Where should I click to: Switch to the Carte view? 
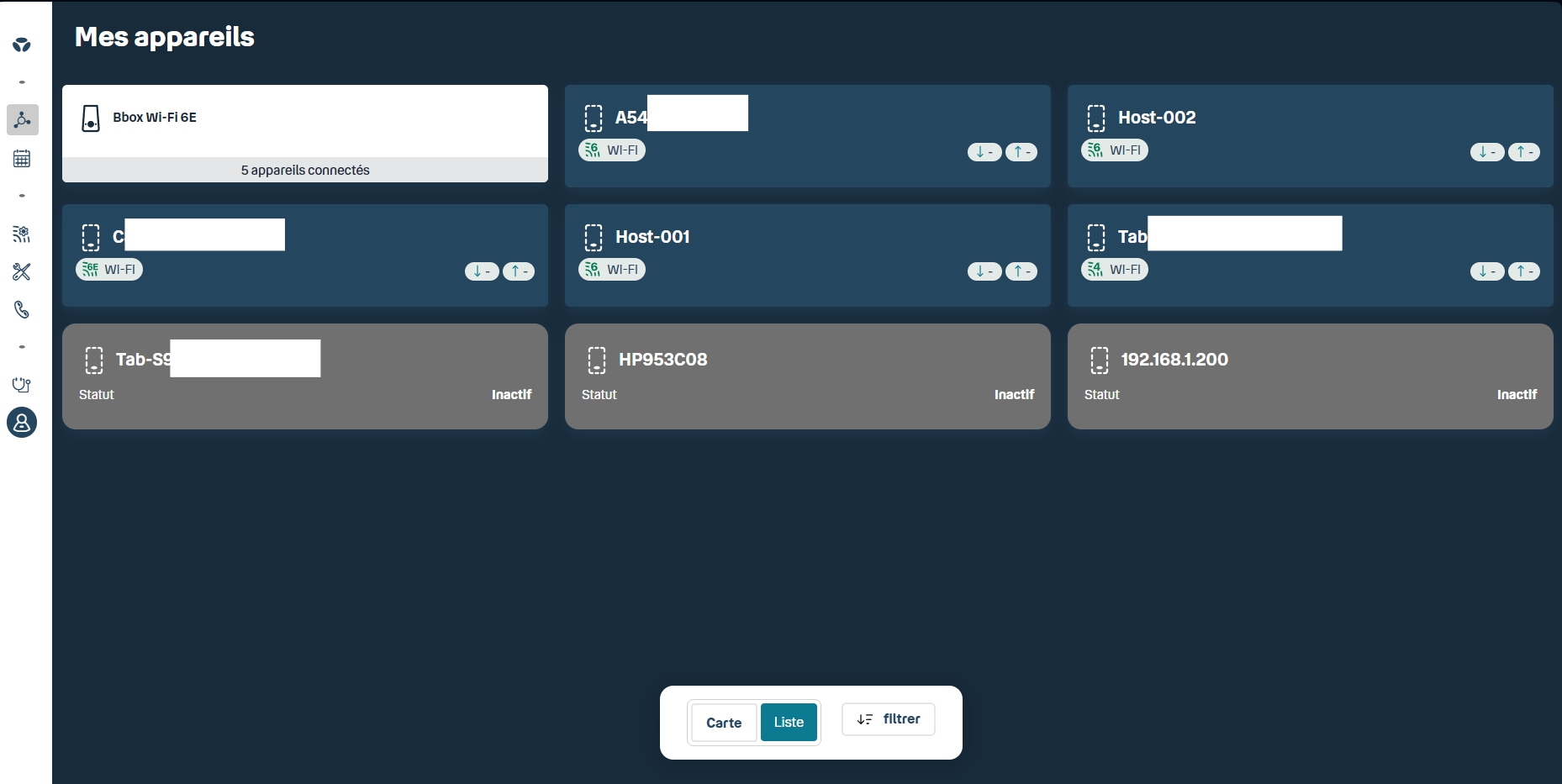[x=724, y=723]
